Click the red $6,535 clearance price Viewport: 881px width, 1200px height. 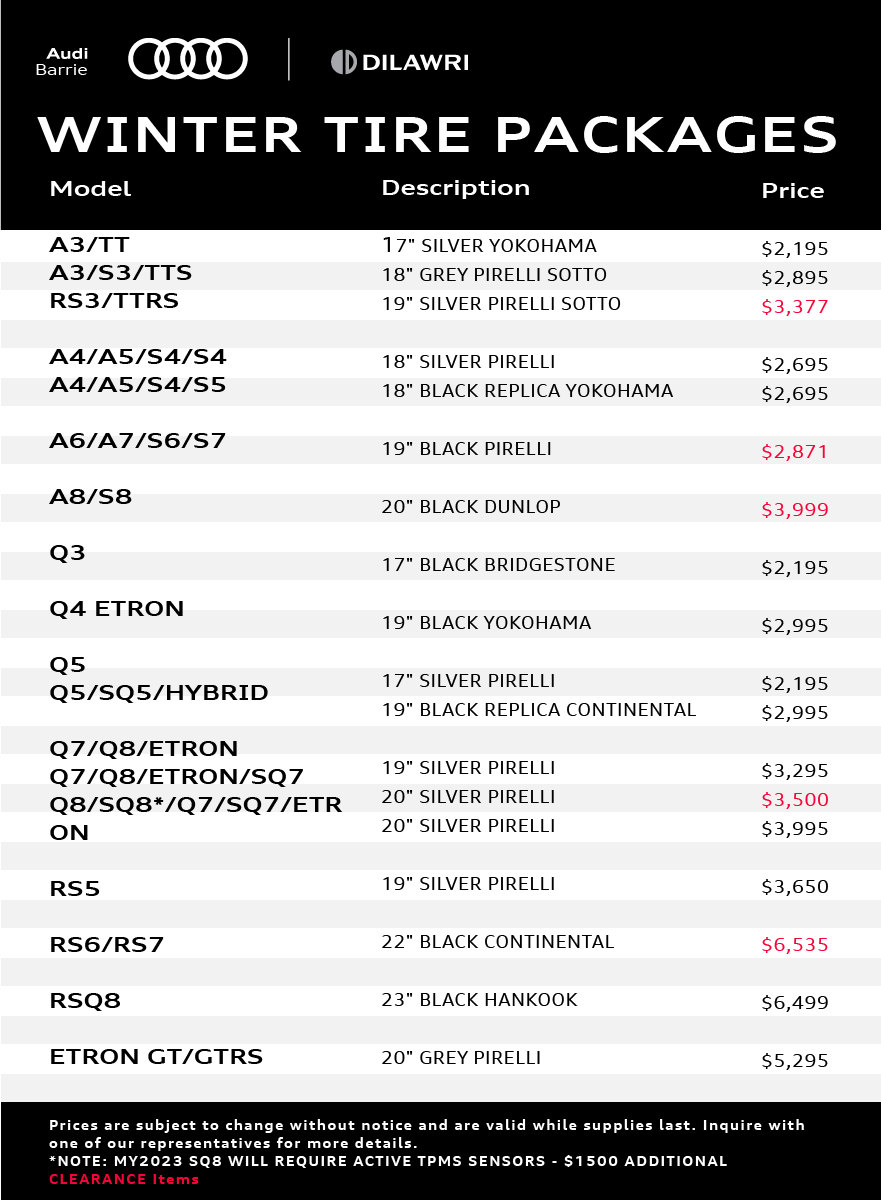coord(794,945)
